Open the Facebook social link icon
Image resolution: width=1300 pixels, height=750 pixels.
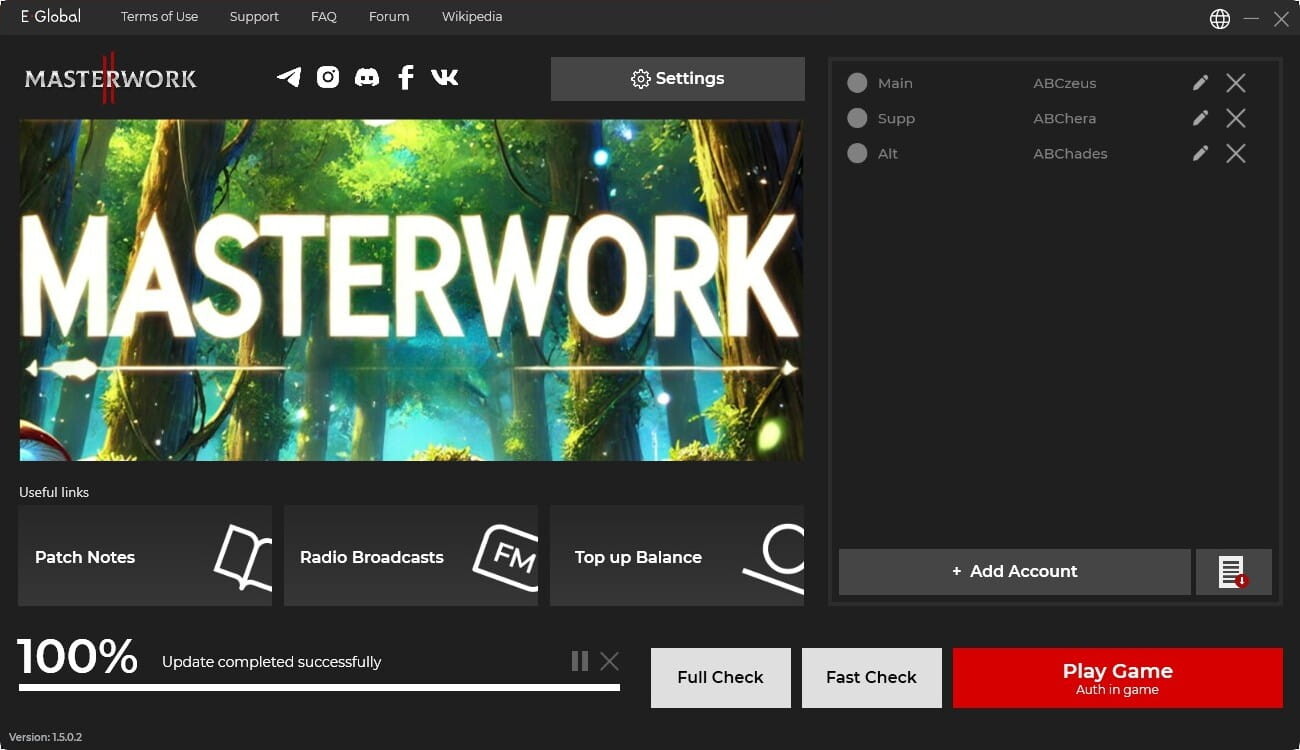point(406,77)
